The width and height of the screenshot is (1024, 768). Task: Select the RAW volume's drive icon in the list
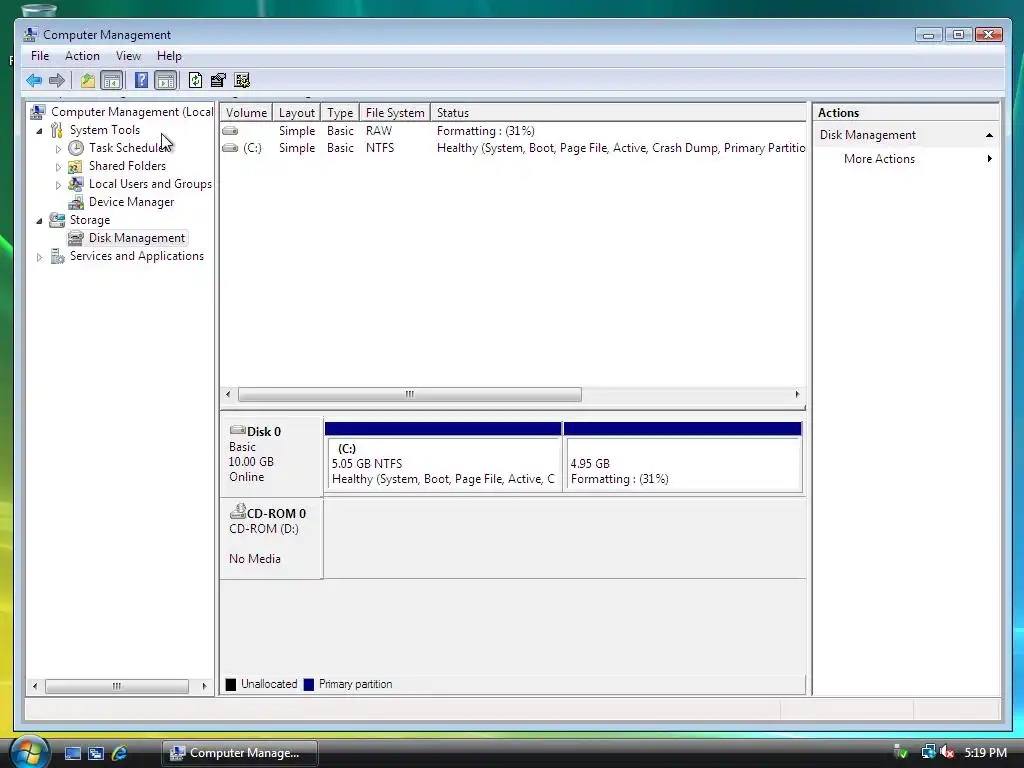[x=230, y=131]
